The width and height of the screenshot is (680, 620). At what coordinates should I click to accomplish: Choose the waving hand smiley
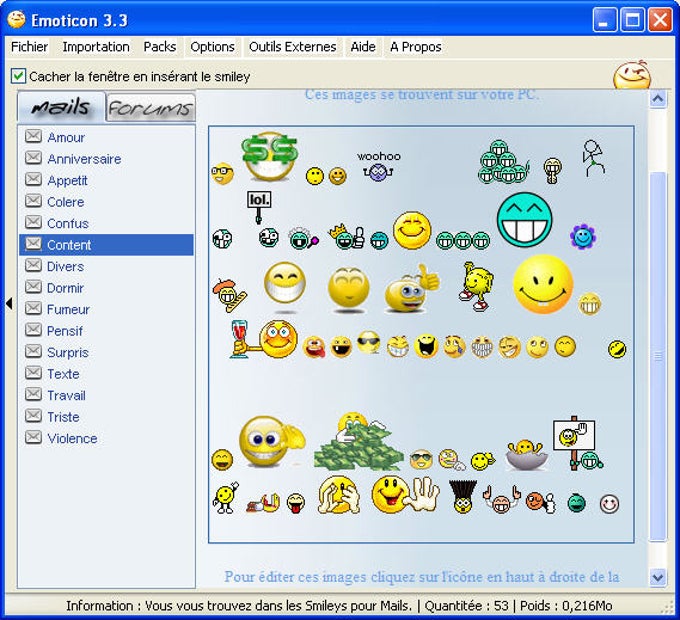click(x=405, y=494)
